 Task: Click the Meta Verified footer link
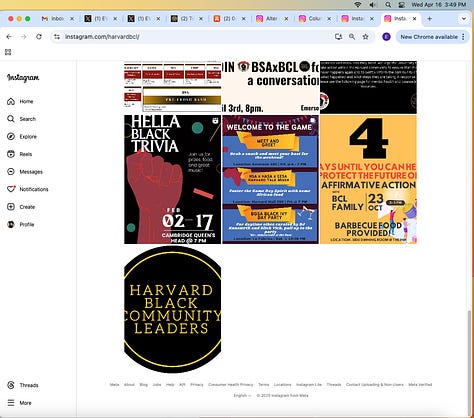pos(420,384)
